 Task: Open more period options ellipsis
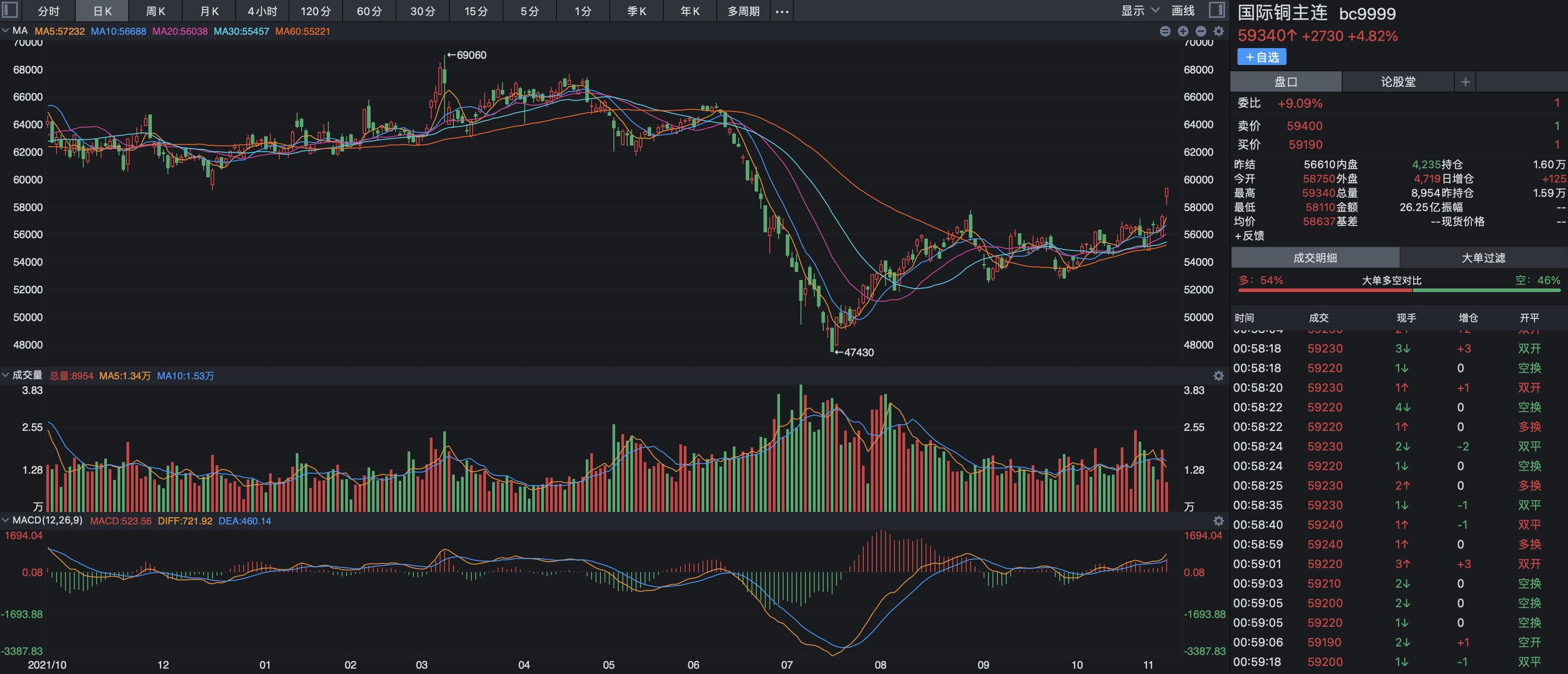coord(782,11)
